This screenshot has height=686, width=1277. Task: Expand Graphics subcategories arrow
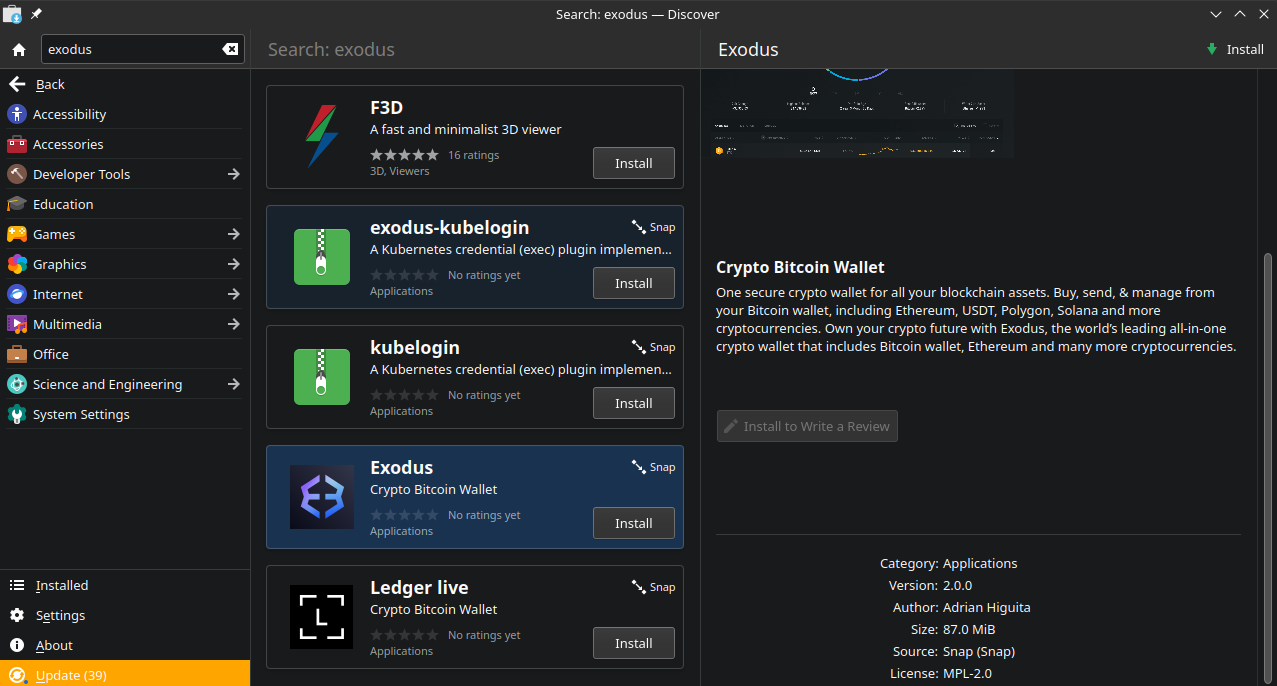233,264
